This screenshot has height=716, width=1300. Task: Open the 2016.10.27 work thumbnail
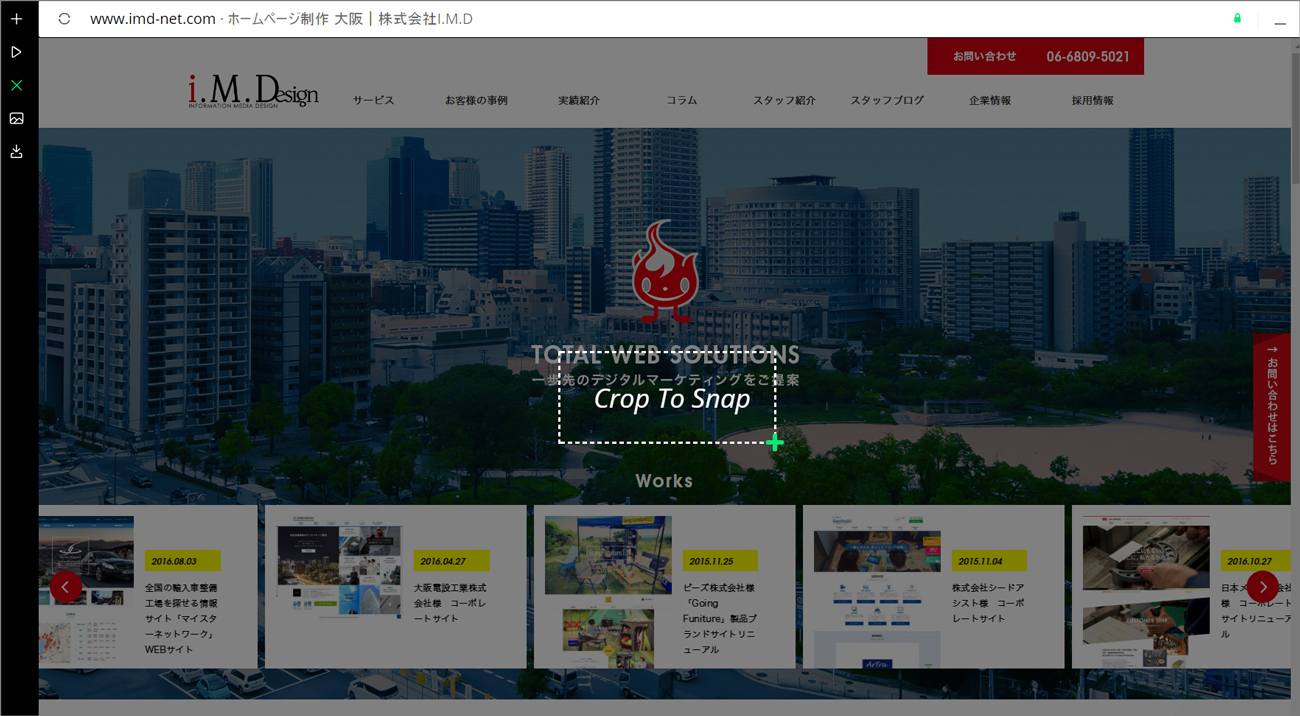point(1146,591)
